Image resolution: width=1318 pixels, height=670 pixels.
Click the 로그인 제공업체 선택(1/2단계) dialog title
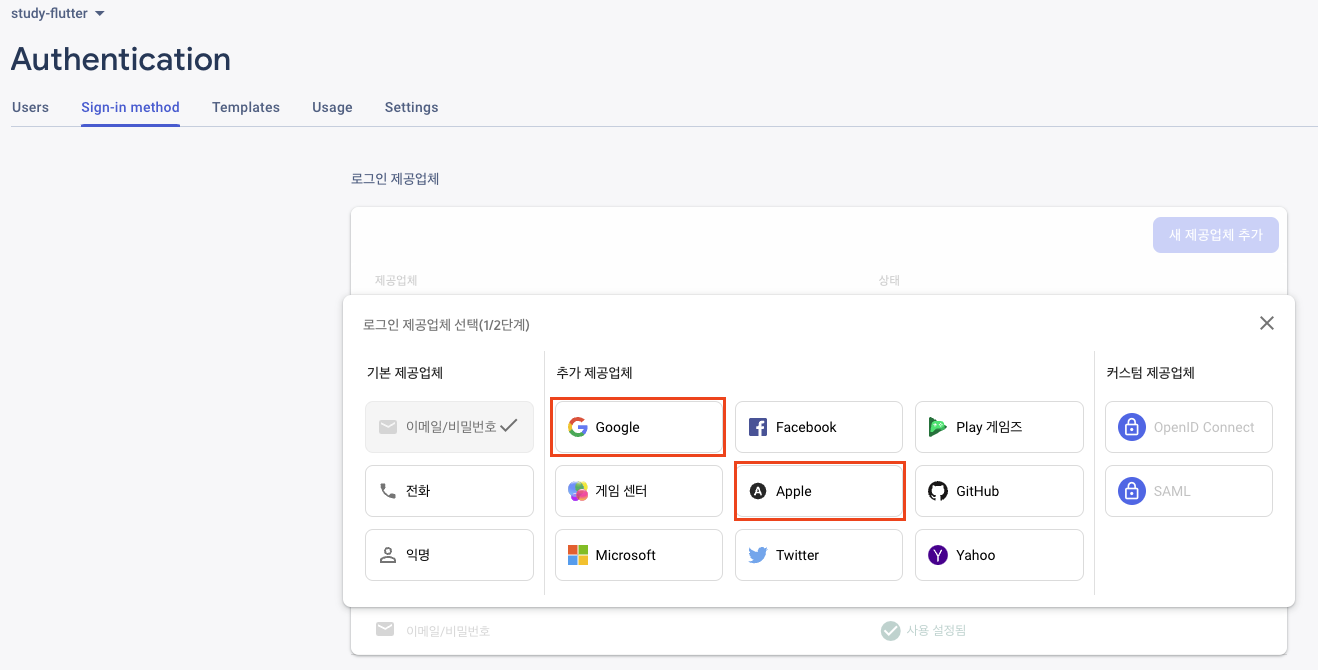(446, 324)
